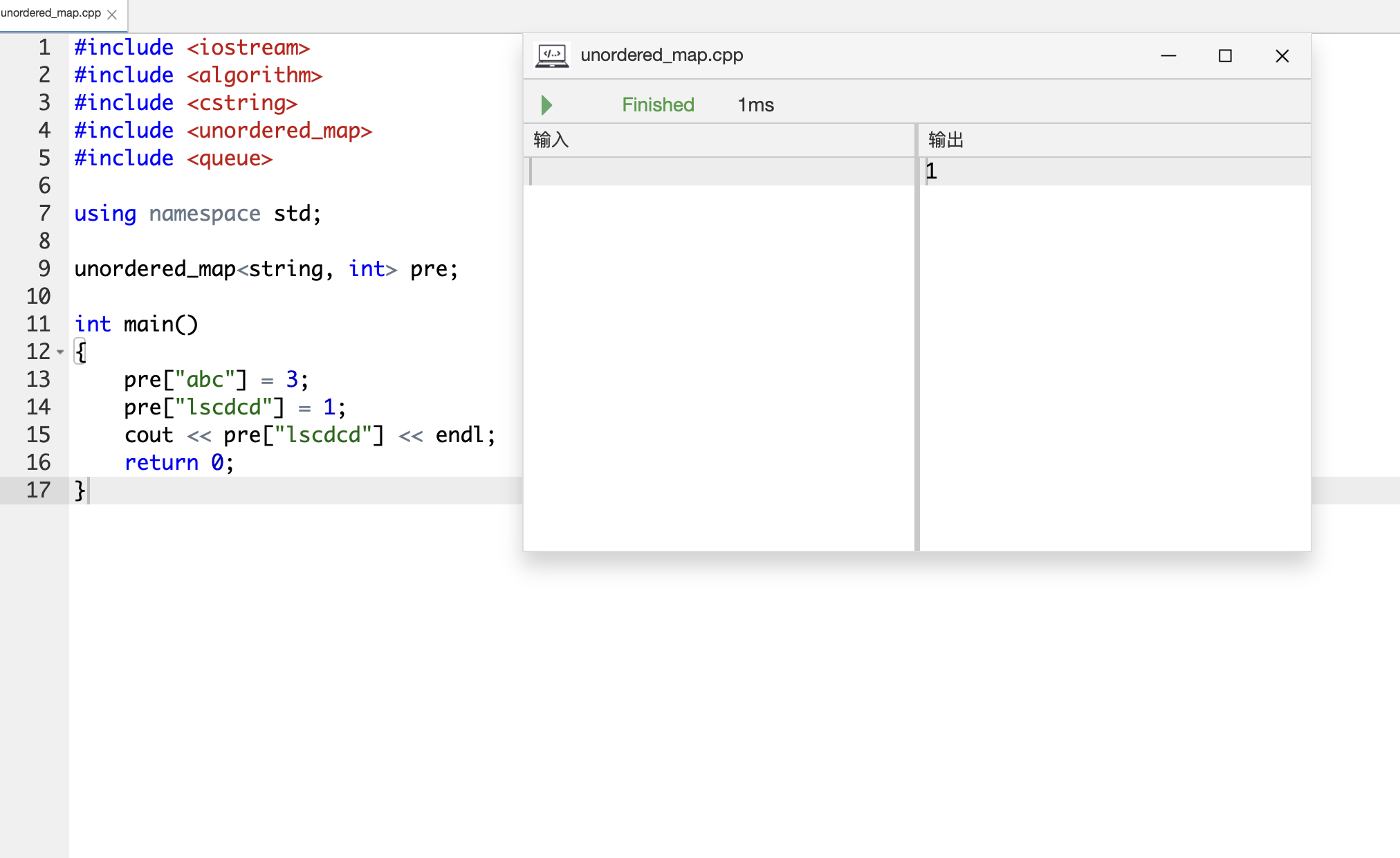
Task: Collapse code fold arrow at line 12
Action: tap(60, 352)
